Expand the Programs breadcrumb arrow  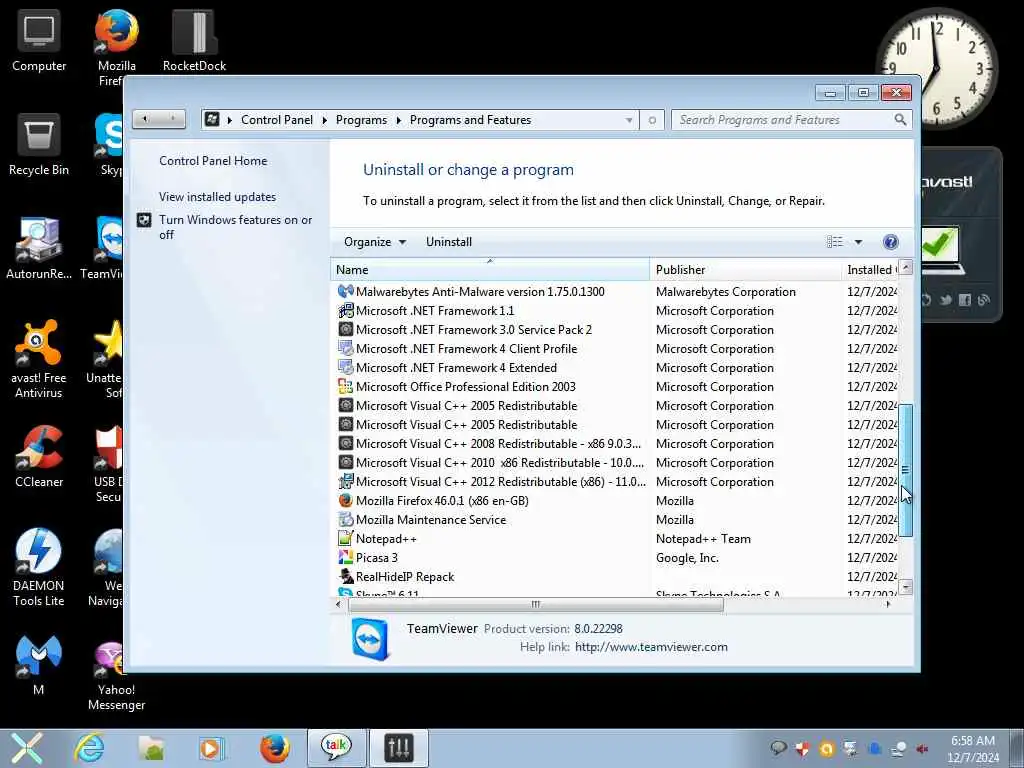398,120
